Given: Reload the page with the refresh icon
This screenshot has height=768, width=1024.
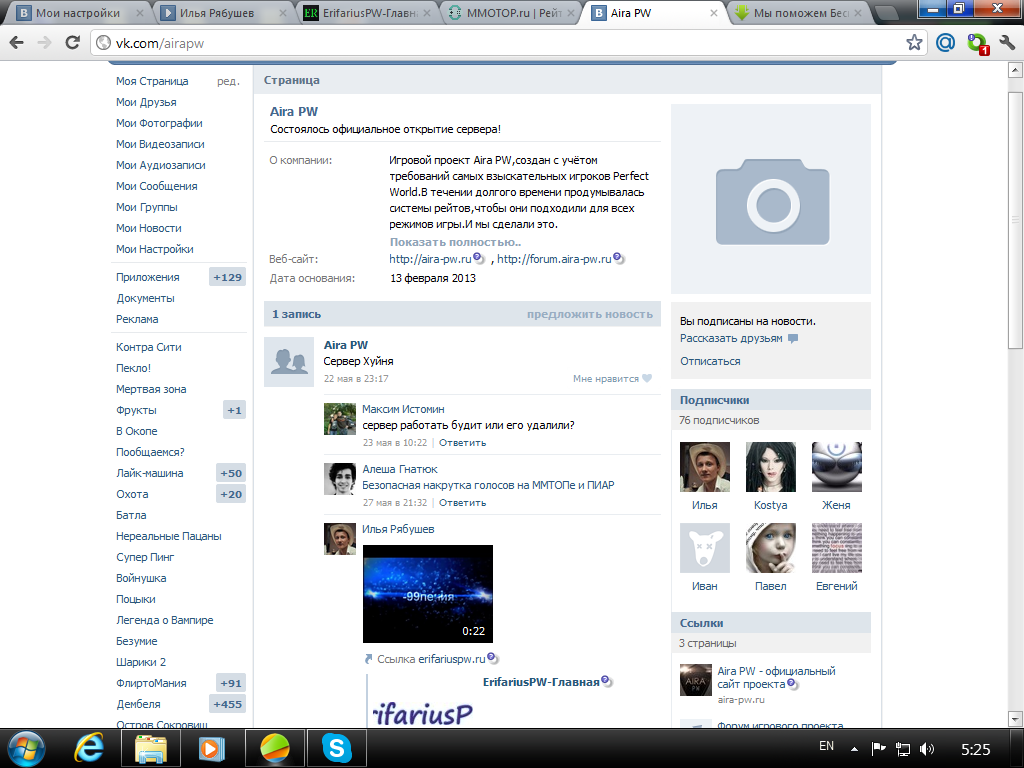Looking at the screenshot, I should [x=72, y=43].
